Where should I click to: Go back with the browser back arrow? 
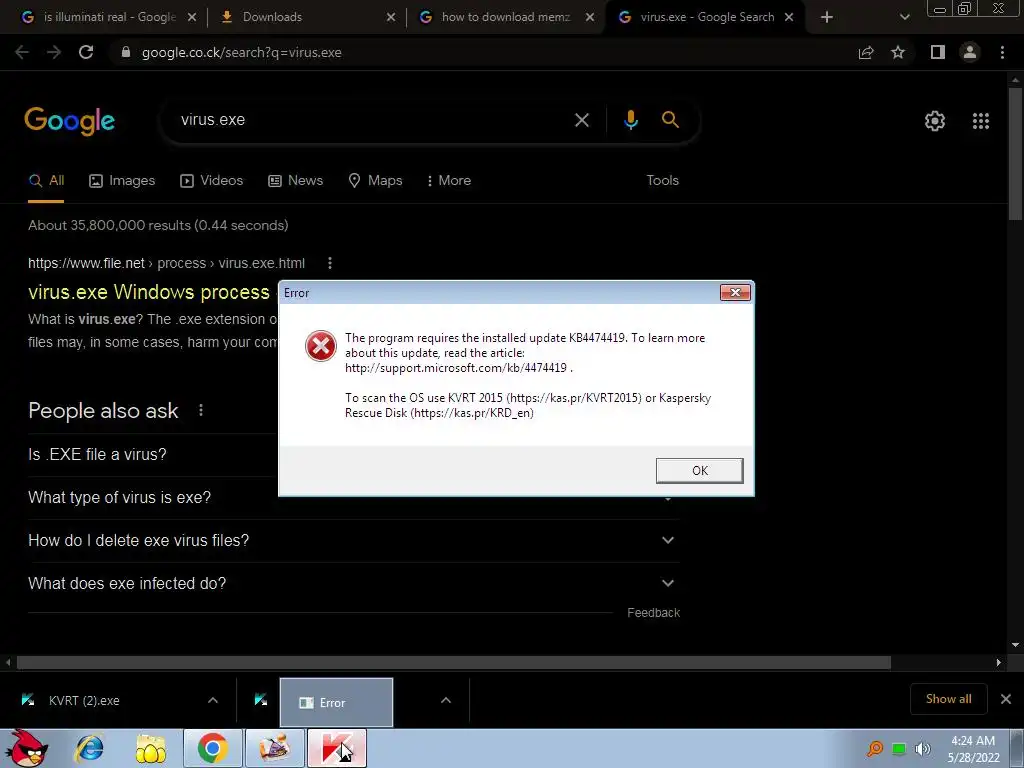tap(22, 52)
